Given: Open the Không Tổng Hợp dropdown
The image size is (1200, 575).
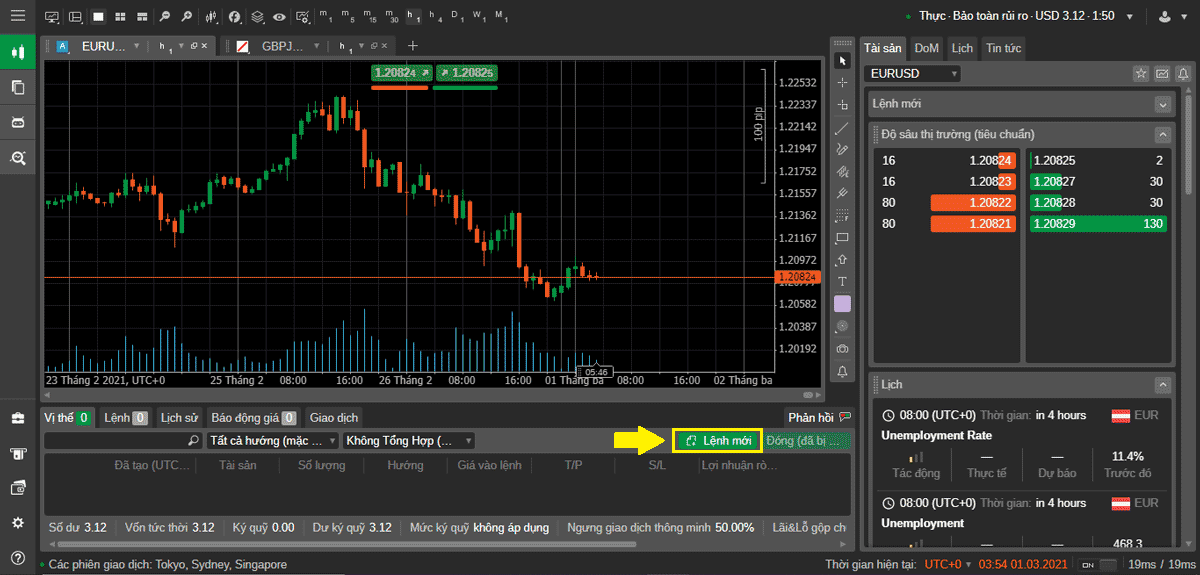Looking at the screenshot, I should (408, 440).
